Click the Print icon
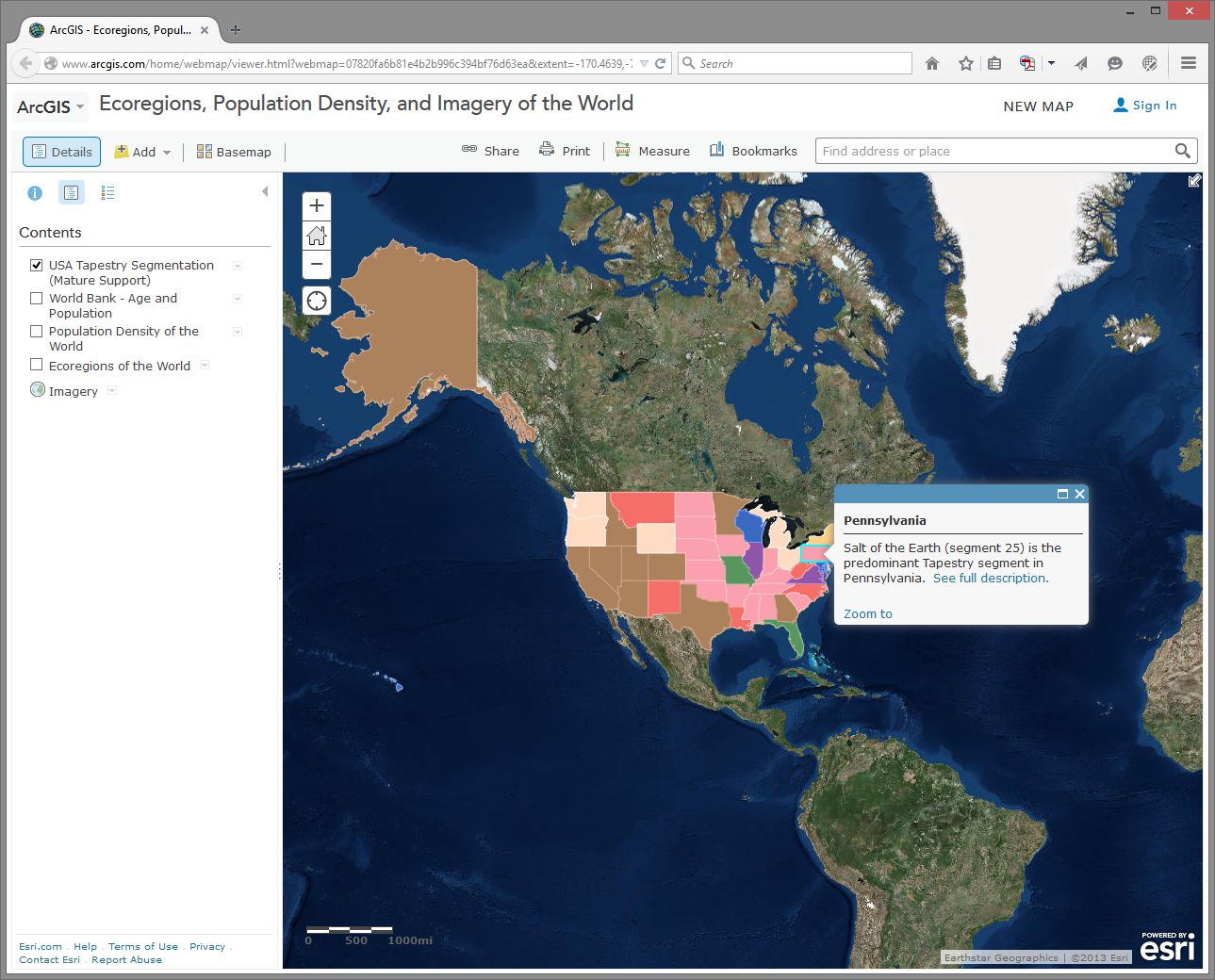 click(565, 150)
